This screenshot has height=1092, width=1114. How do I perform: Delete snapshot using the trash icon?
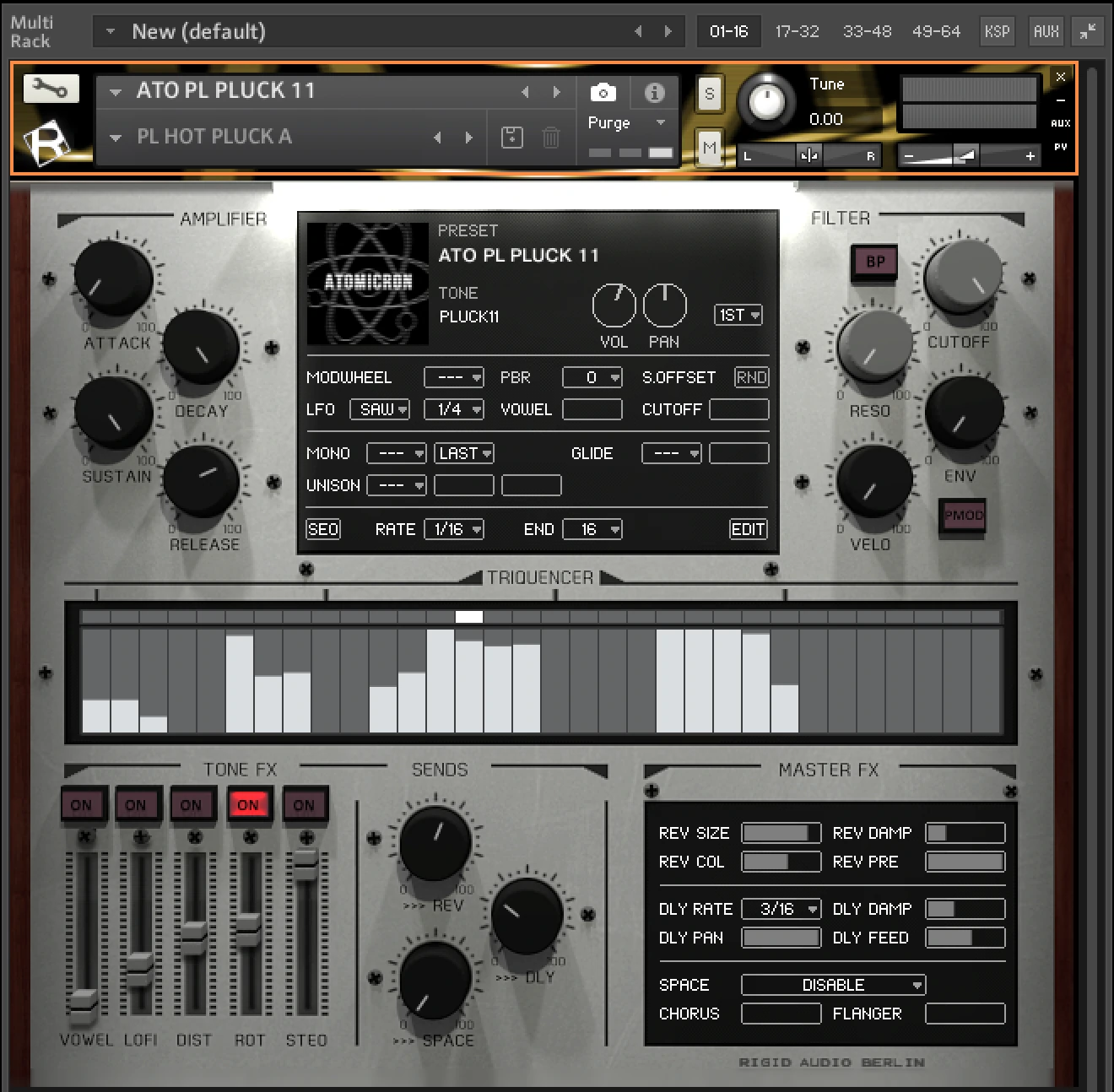click(550, 137)
